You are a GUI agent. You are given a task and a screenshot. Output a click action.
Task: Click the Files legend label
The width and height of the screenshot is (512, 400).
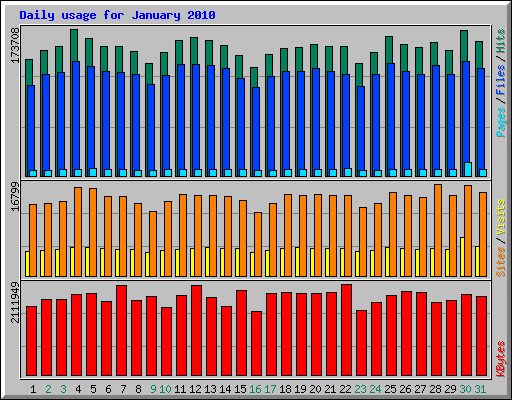coord(501,80)
